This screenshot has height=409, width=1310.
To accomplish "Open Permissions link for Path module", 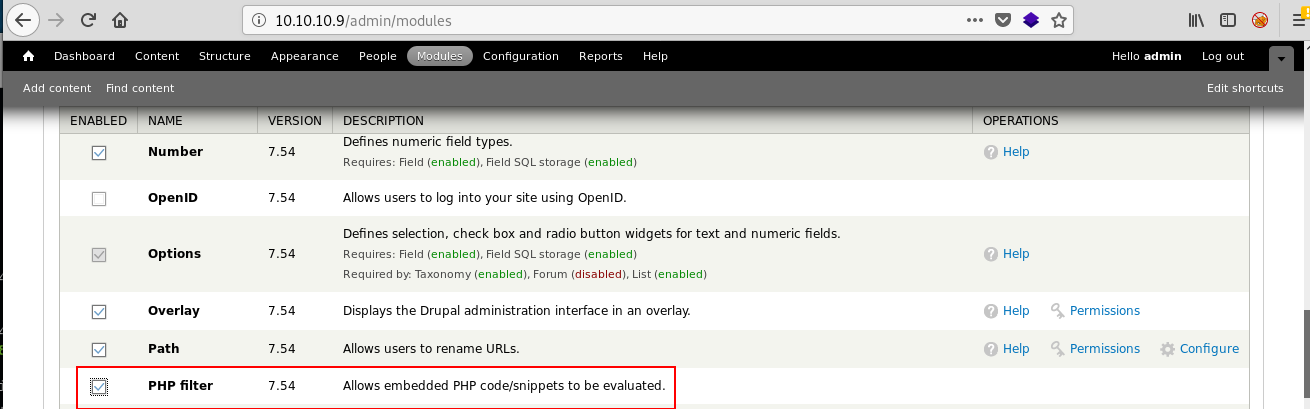I will tap(1105, 349).
